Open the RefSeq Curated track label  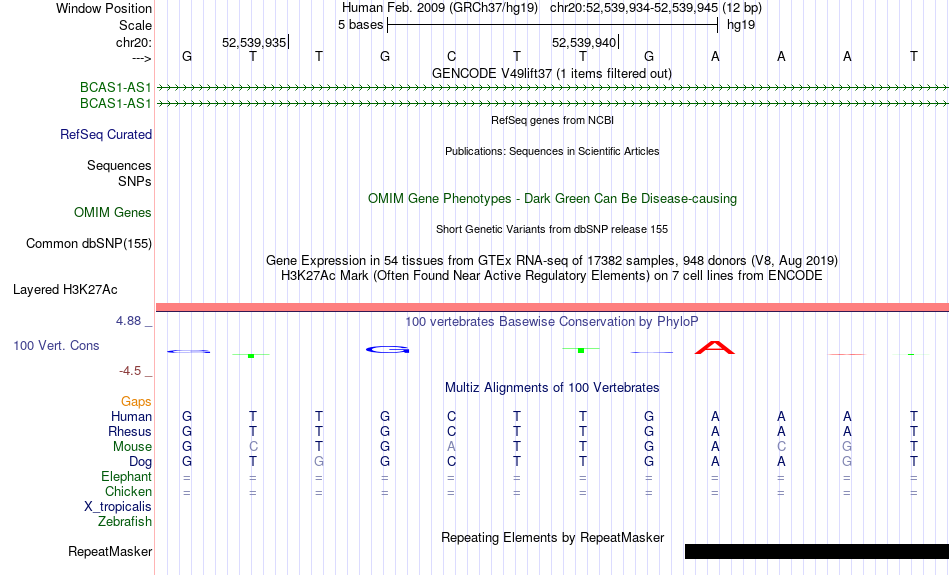click(106, 135)
